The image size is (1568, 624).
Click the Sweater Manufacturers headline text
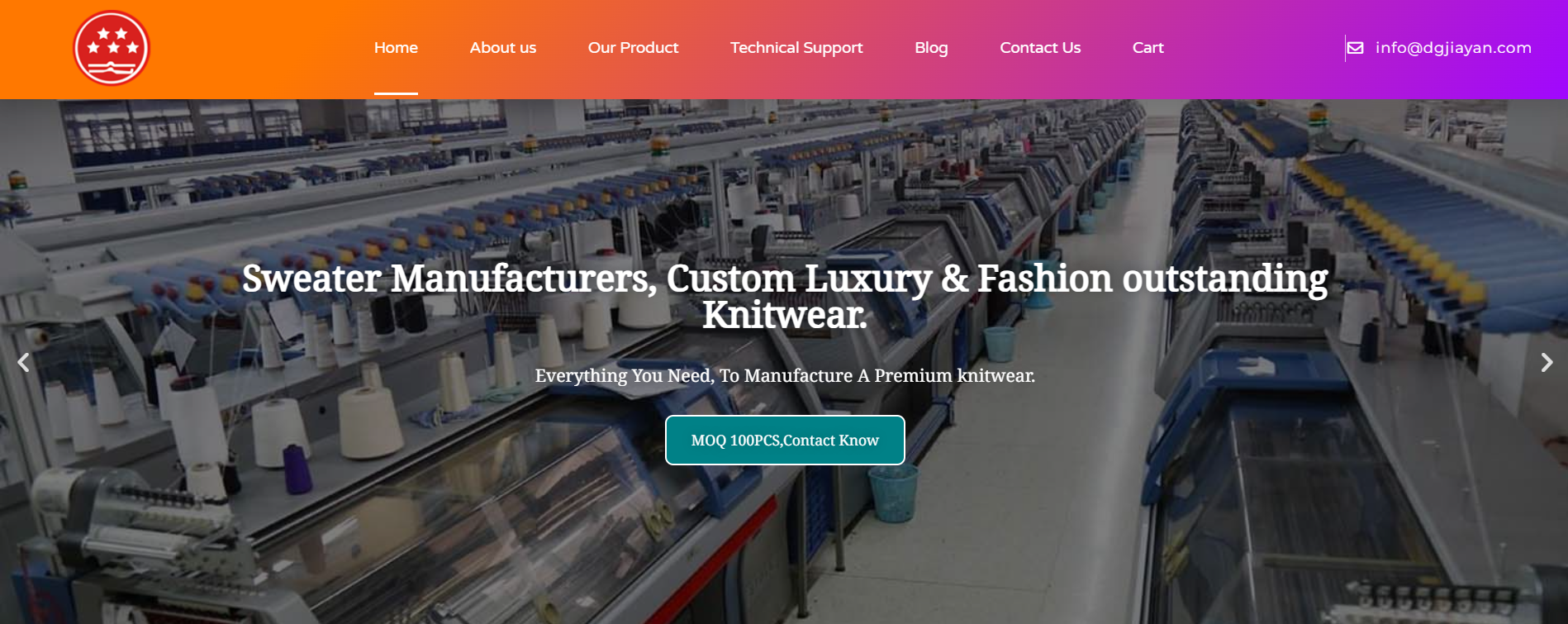point(785,296)
